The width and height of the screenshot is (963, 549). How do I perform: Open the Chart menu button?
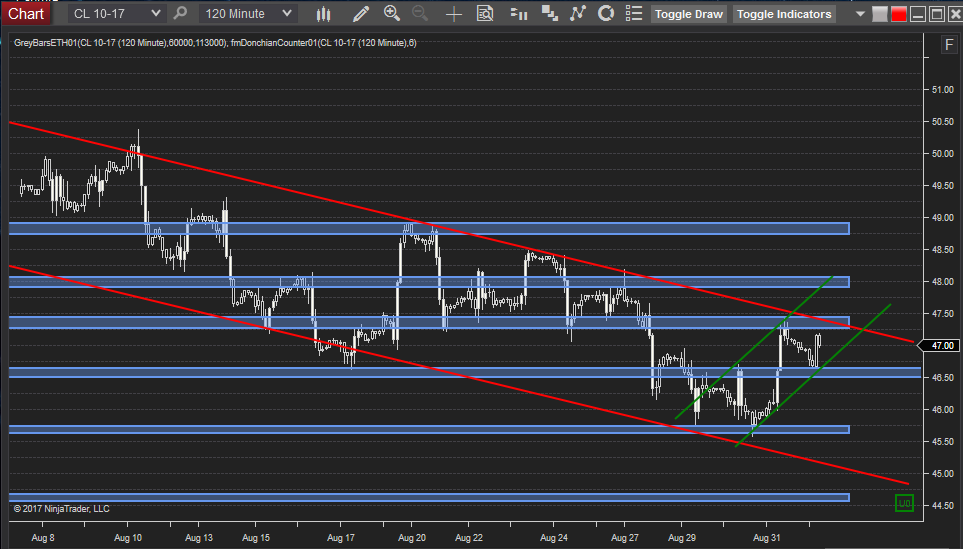click(x=26, y=14)
